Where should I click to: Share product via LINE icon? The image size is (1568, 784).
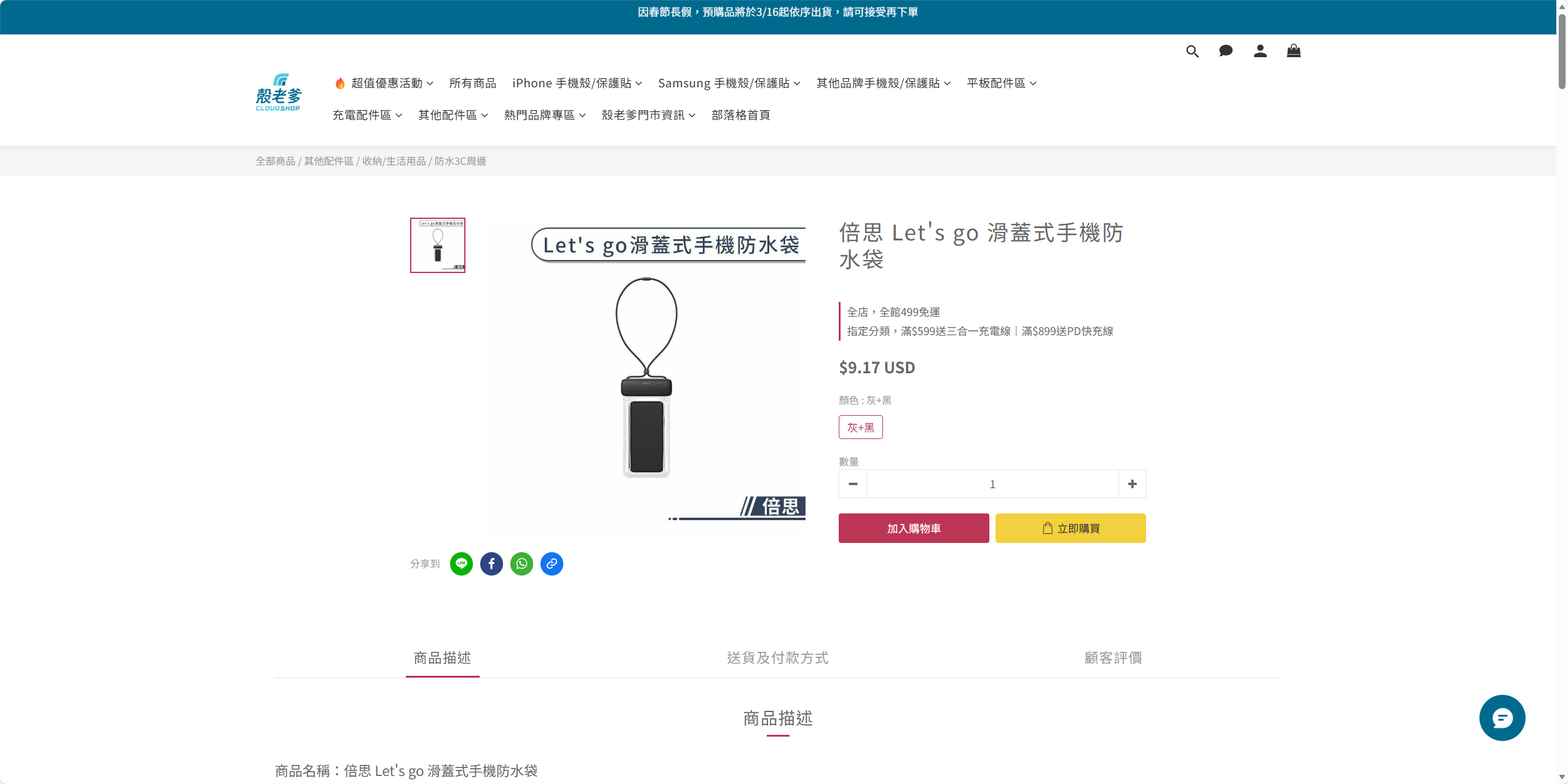pos(461,564)
